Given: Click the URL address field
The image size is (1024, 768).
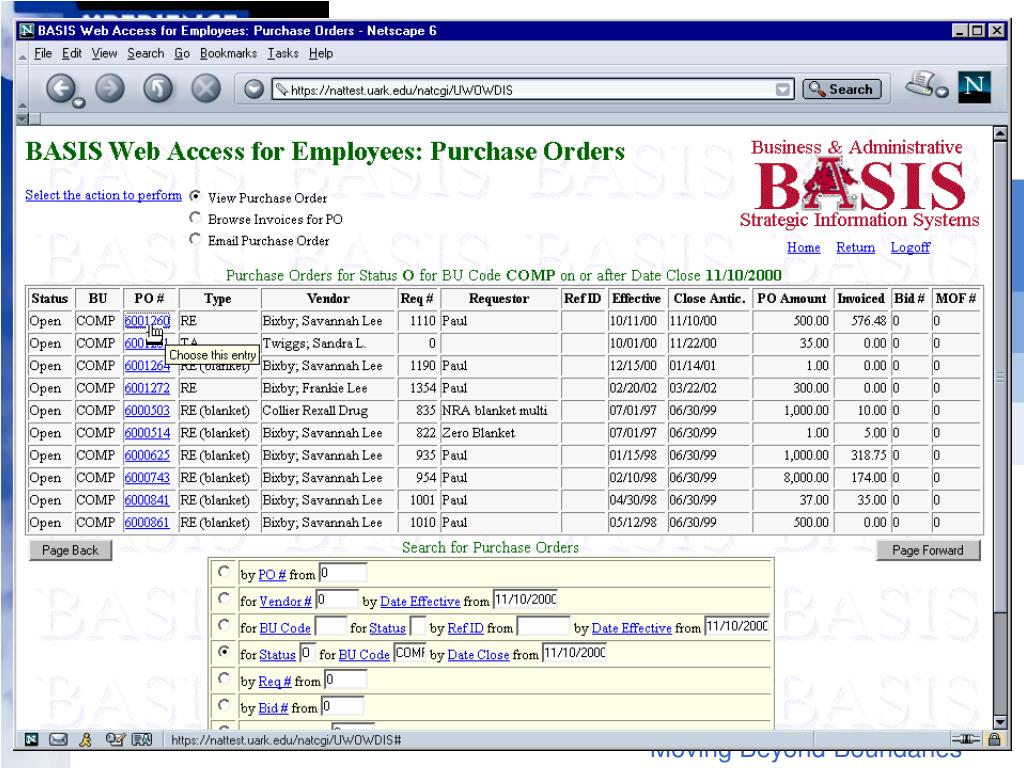Looking at the screenshot, I should click(532, 89).
